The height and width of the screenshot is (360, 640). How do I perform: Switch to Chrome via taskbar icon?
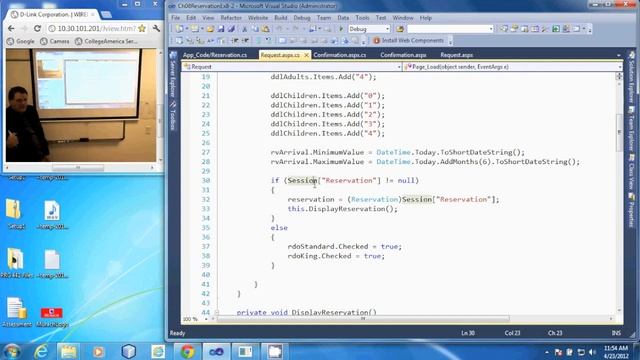[x=187, y=351]
